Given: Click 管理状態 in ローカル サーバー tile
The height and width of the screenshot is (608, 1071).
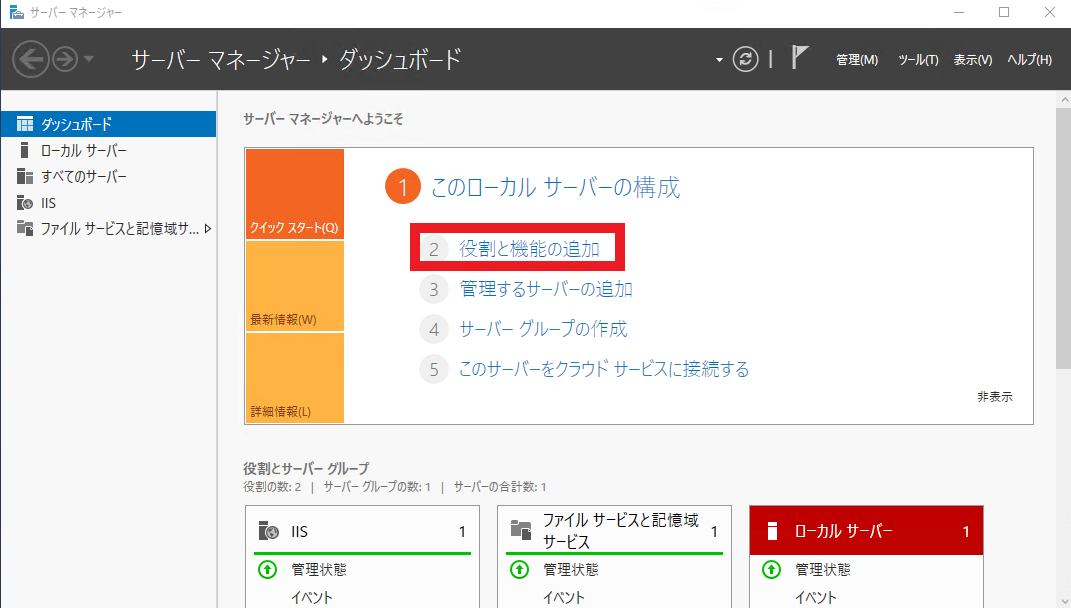Looking at the screenshot, I should tap(823, 570).
